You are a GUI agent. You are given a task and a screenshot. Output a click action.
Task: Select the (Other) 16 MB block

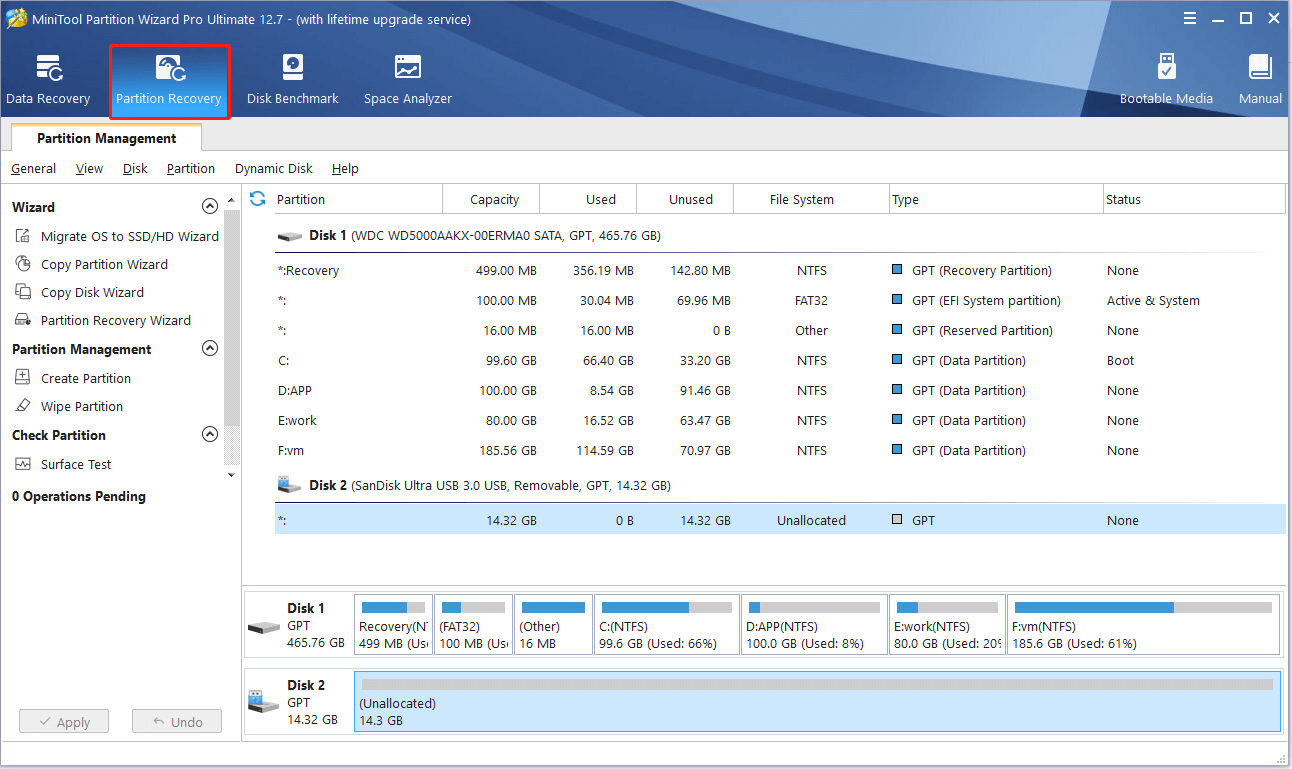pyautogui.click(x=553, y=625)
